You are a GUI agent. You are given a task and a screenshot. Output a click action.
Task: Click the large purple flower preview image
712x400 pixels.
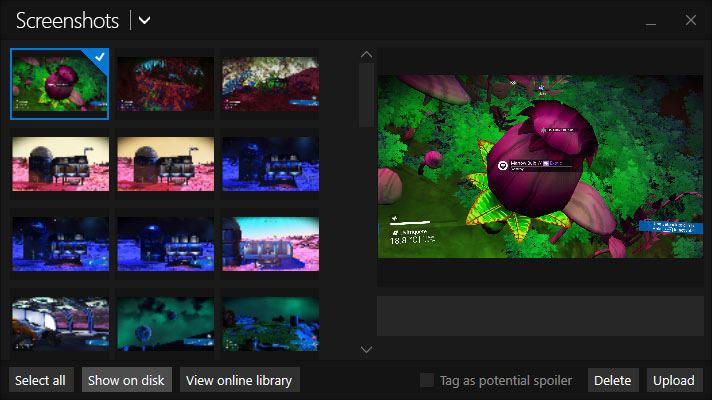pos(540,167)
